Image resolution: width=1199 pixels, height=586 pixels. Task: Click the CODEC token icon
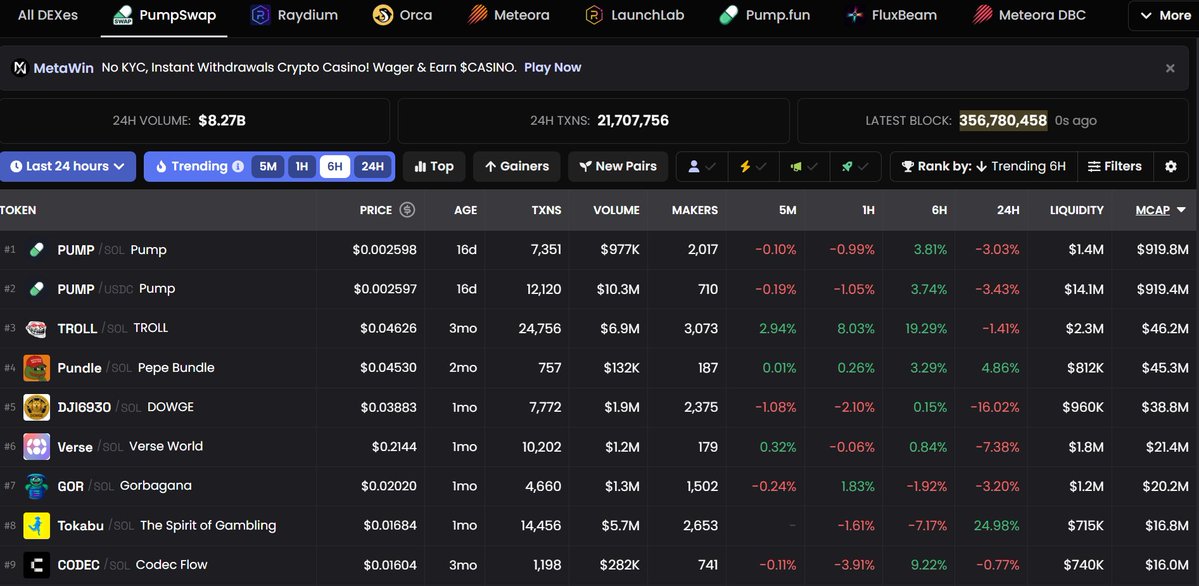(x=37, y=565)
